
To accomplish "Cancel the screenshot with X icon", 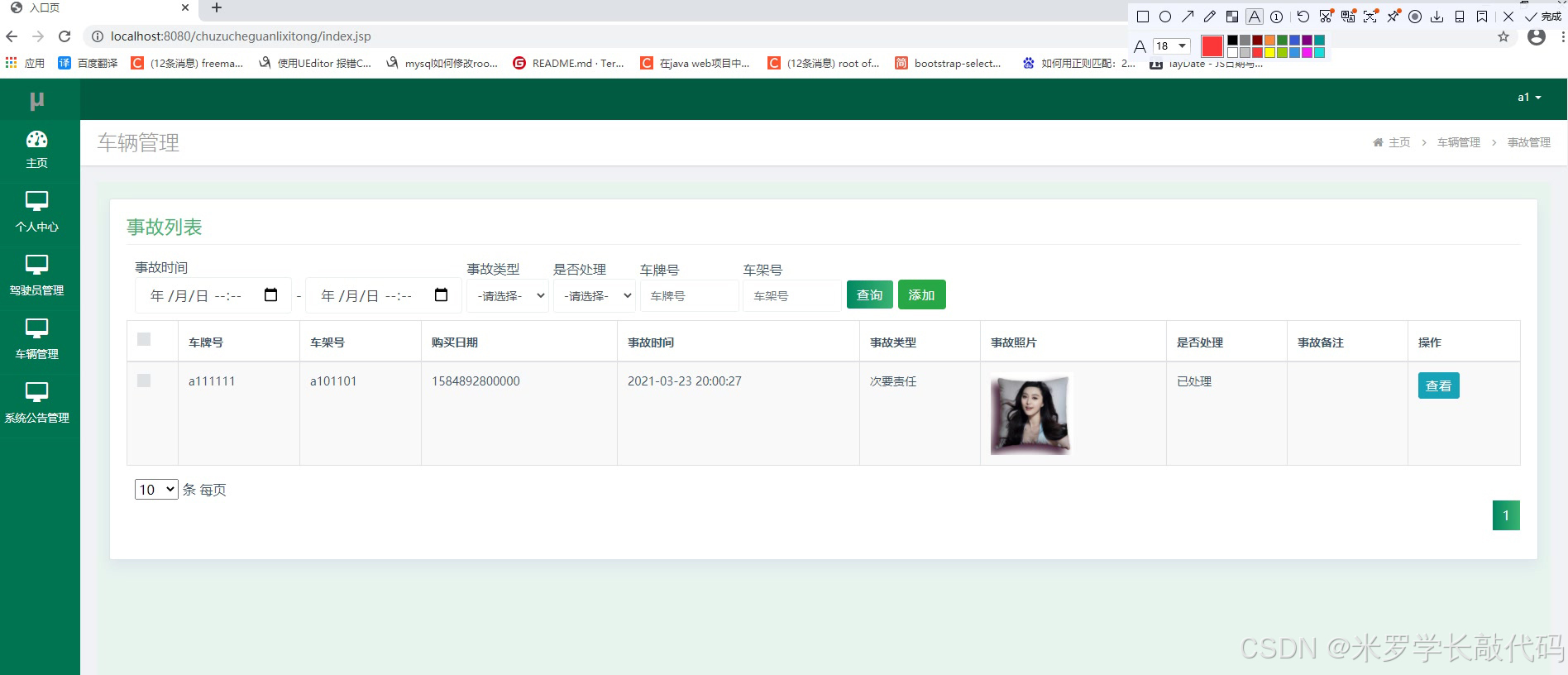I will click(1508, 17).
